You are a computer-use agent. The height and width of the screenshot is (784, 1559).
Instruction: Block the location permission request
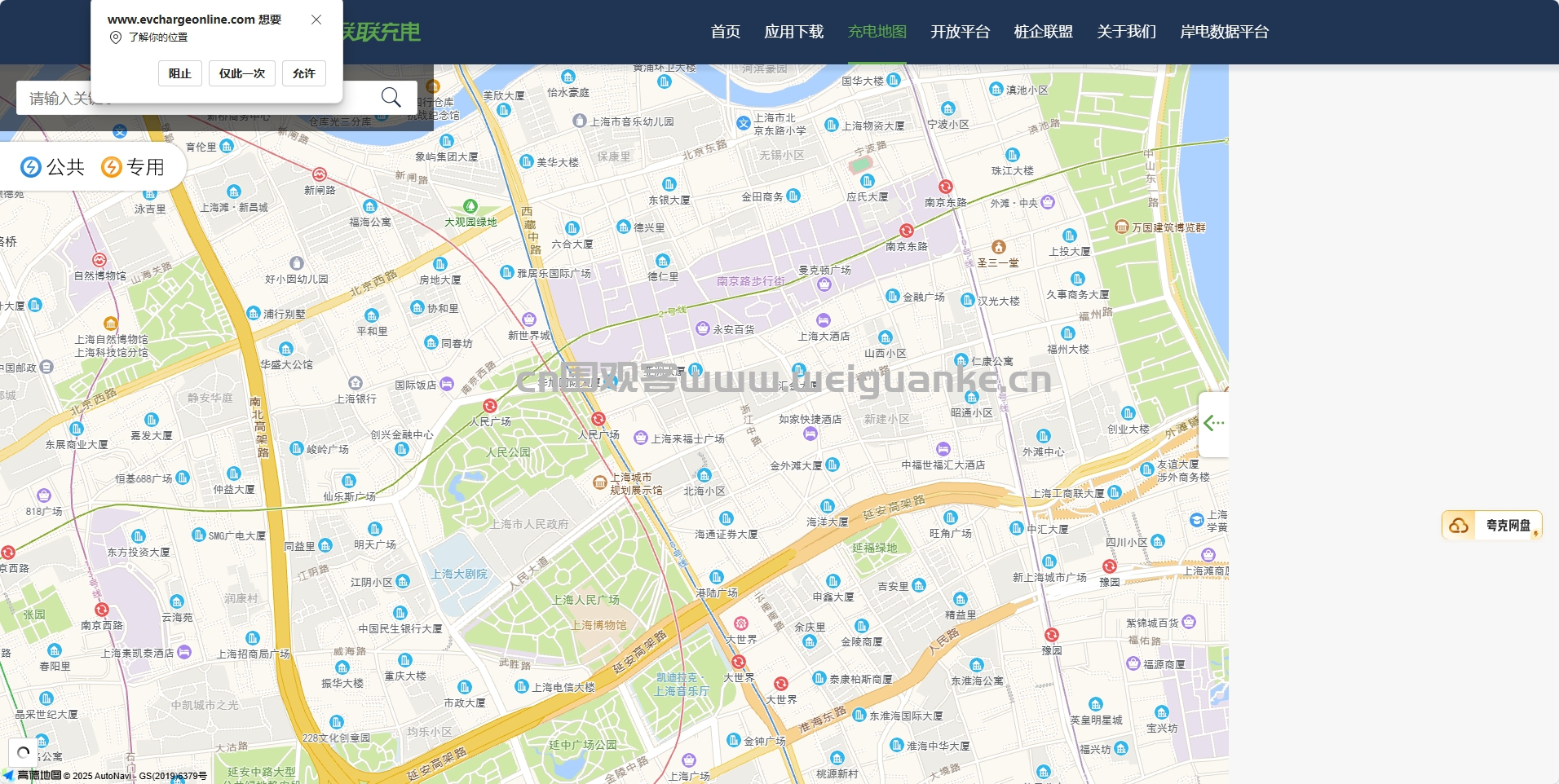click(180, 73)
